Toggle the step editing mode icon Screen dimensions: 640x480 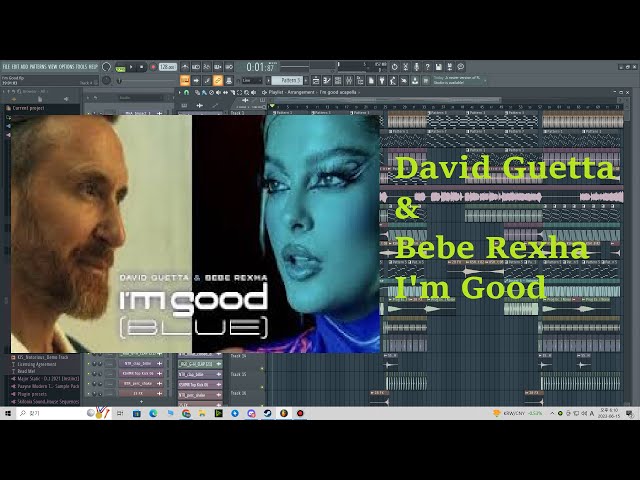click(x=207, y=80)
